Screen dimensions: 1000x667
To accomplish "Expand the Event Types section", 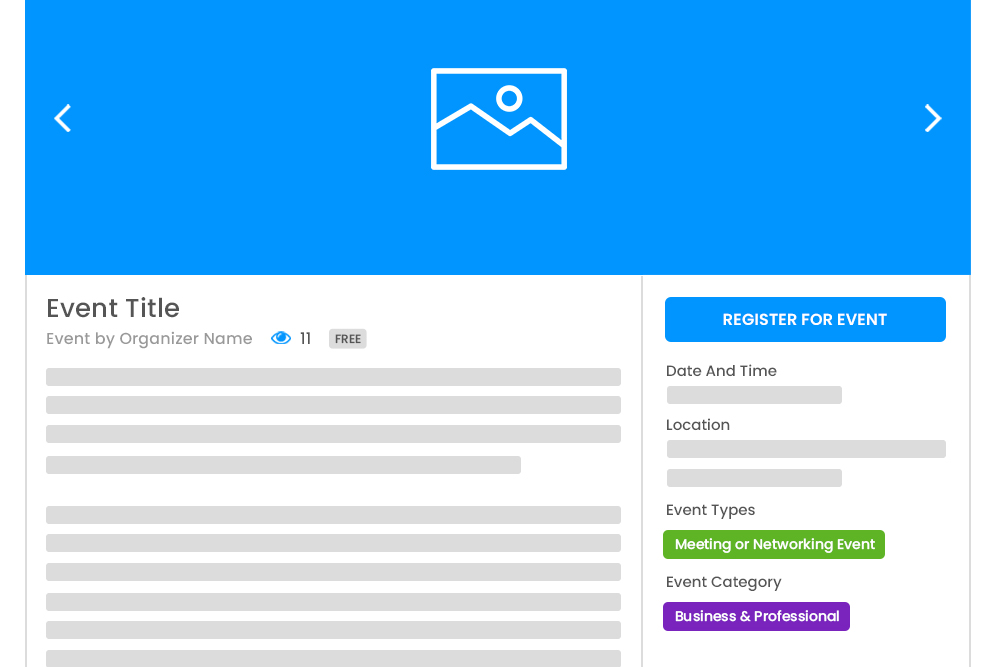I will click(710, 510).
